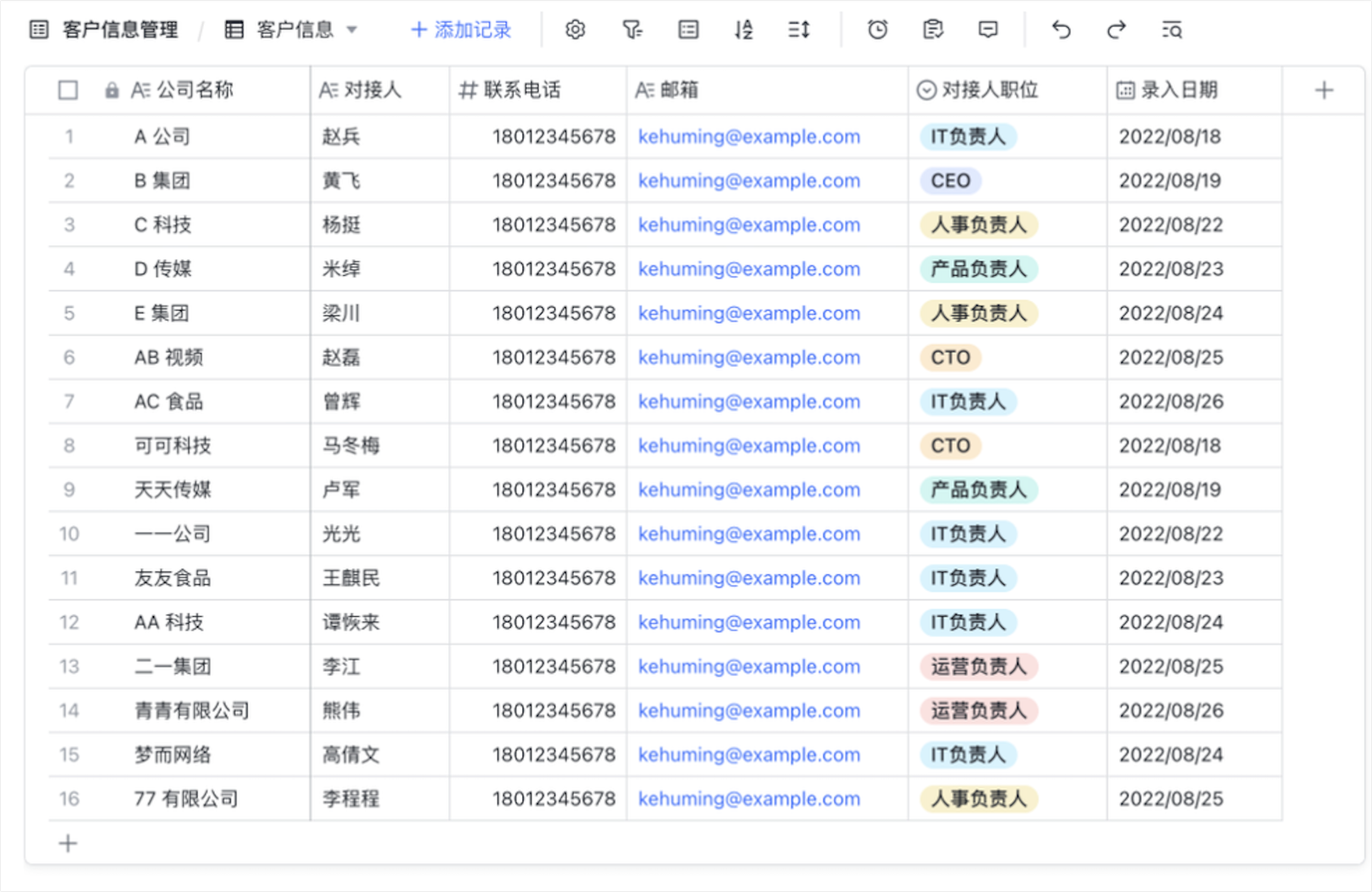Open email link in B 集团 row
1372x892 pixels.
(749, 181)
